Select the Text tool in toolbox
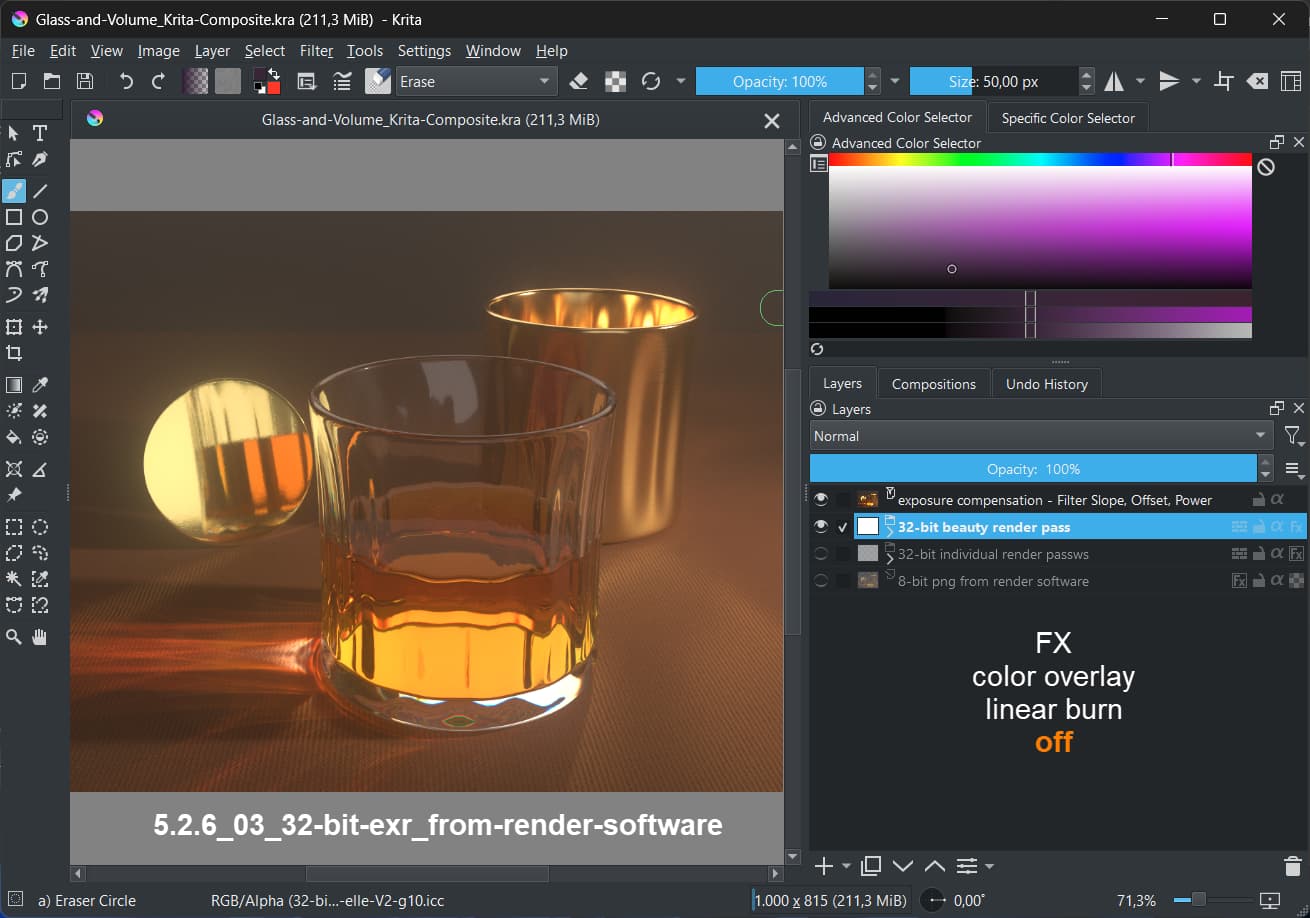The height and width of the screenshot is (918, 1310). pos(40,133)
